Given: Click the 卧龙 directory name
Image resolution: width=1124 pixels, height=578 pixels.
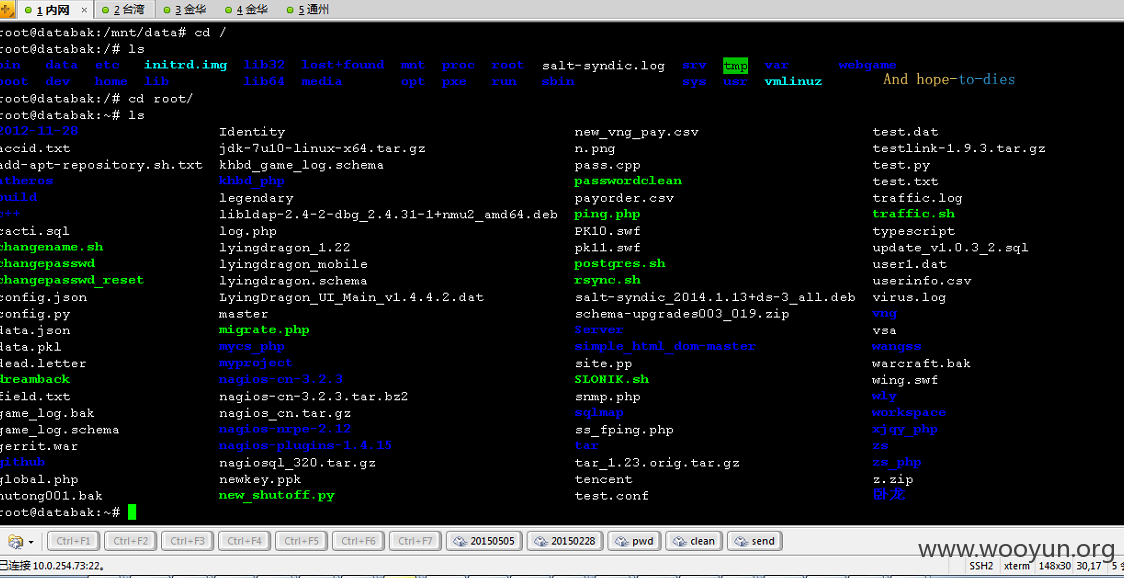Looking at the screenshot, I should click(889, 495).
